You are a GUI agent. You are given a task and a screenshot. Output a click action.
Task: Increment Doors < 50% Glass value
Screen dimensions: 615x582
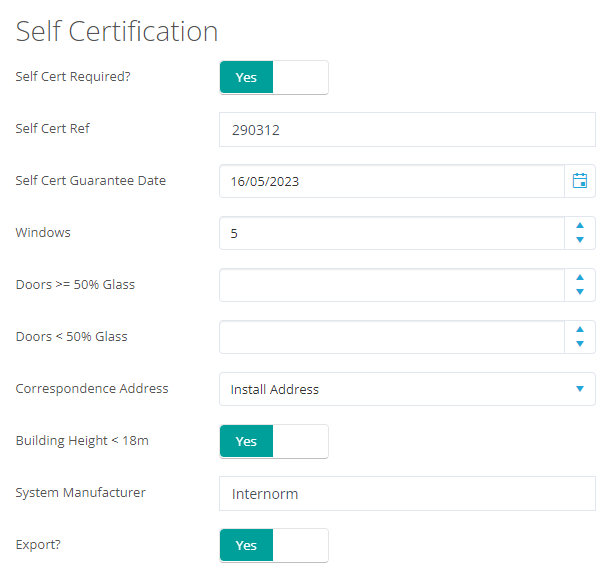[580, 329]
